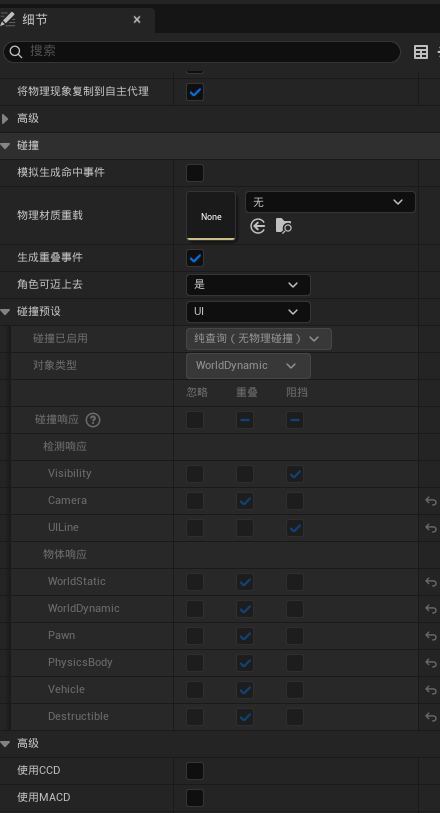Check PhysicsBody block box
Screen dimensions: 440x813
pos(295,663)
